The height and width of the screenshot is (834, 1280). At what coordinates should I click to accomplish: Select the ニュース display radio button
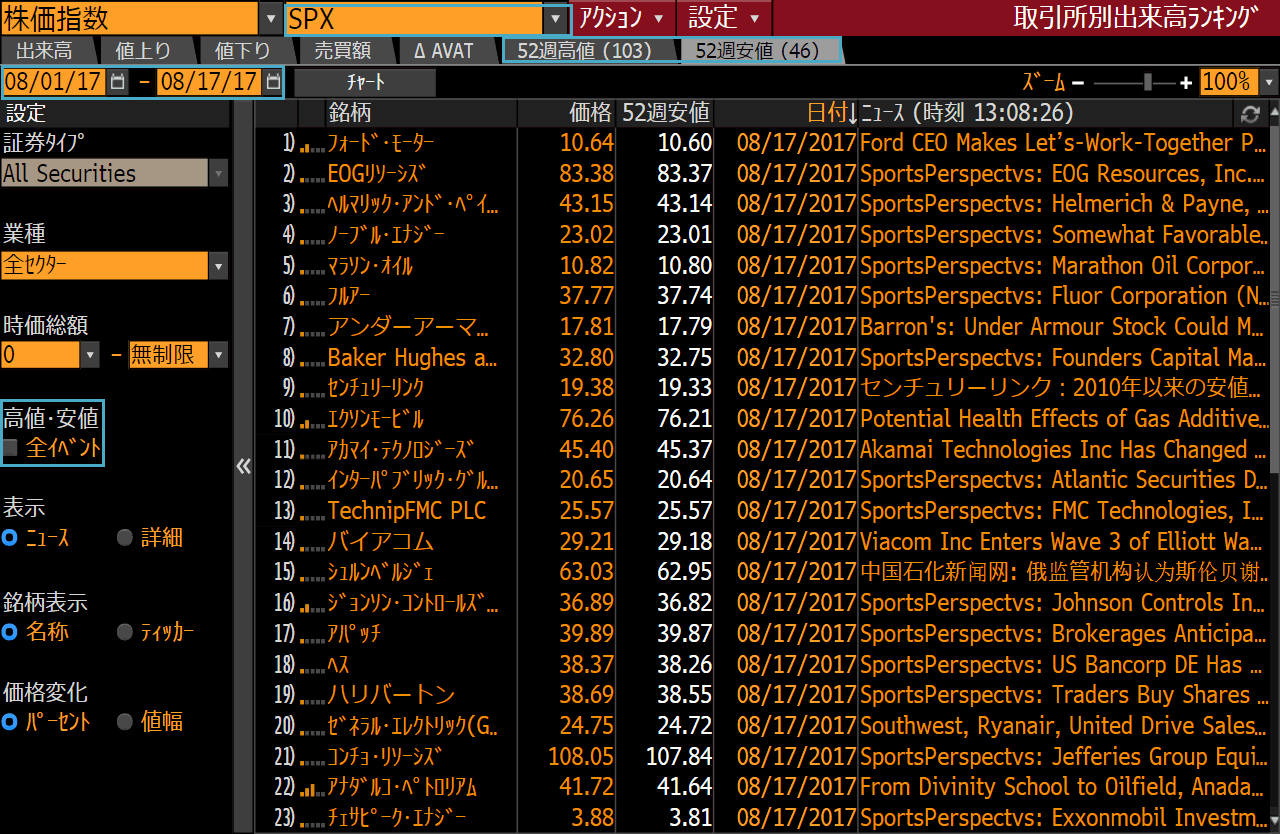[x=10, y=538]
